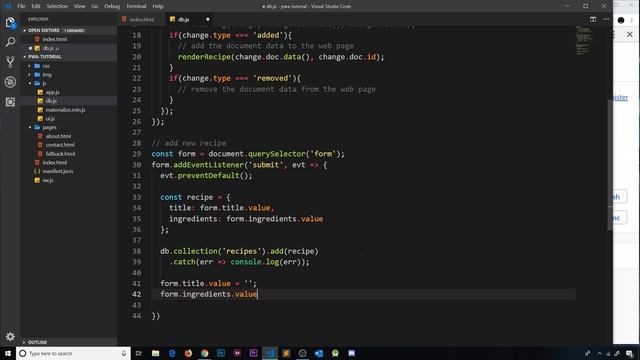The image size is (640, 360).
Task: Open the Debug menu
Action: [112, 6]
